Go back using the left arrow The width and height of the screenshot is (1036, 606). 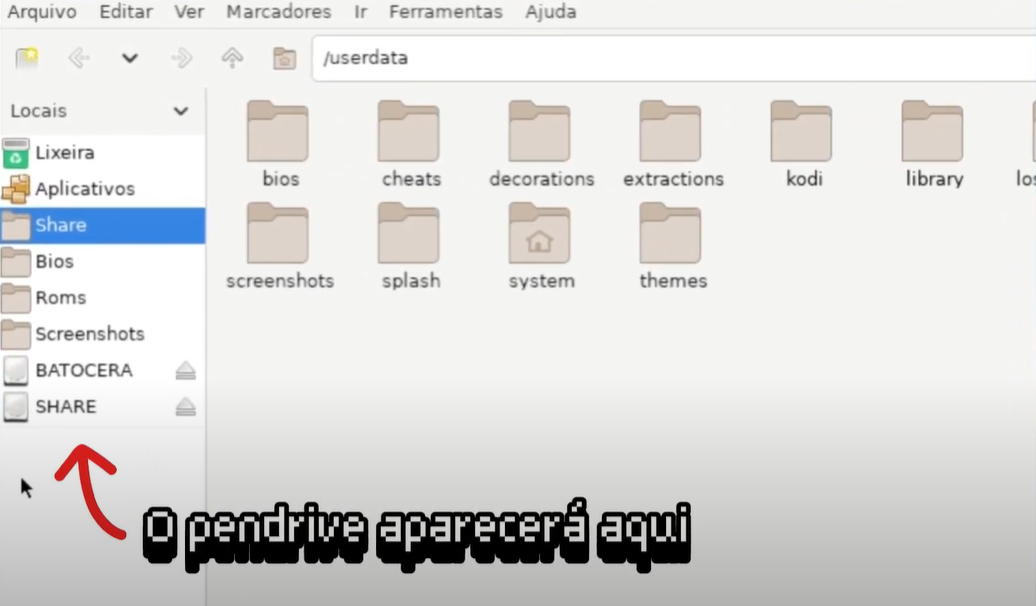pos(78,58)
